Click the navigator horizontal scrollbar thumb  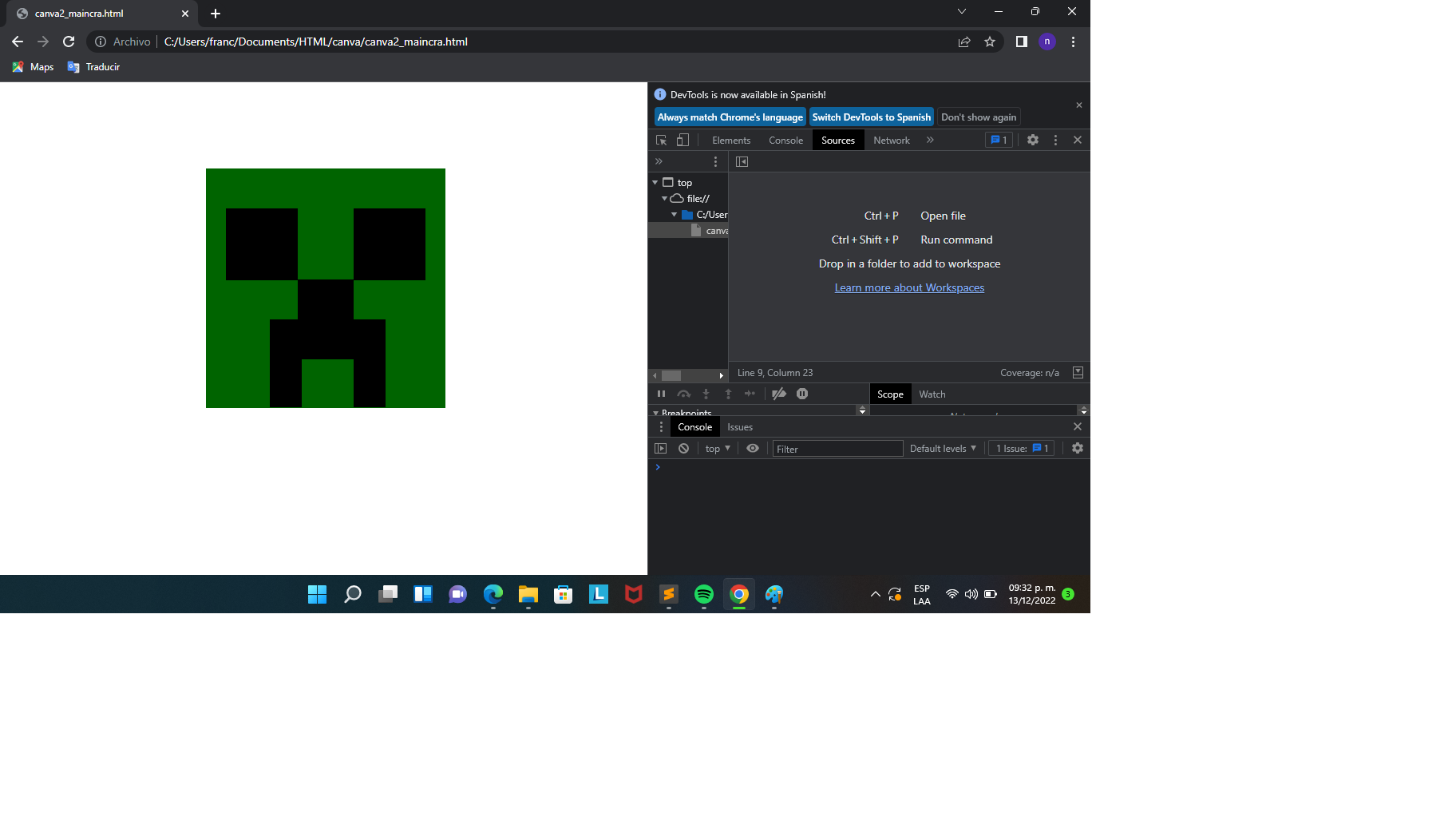671,375
